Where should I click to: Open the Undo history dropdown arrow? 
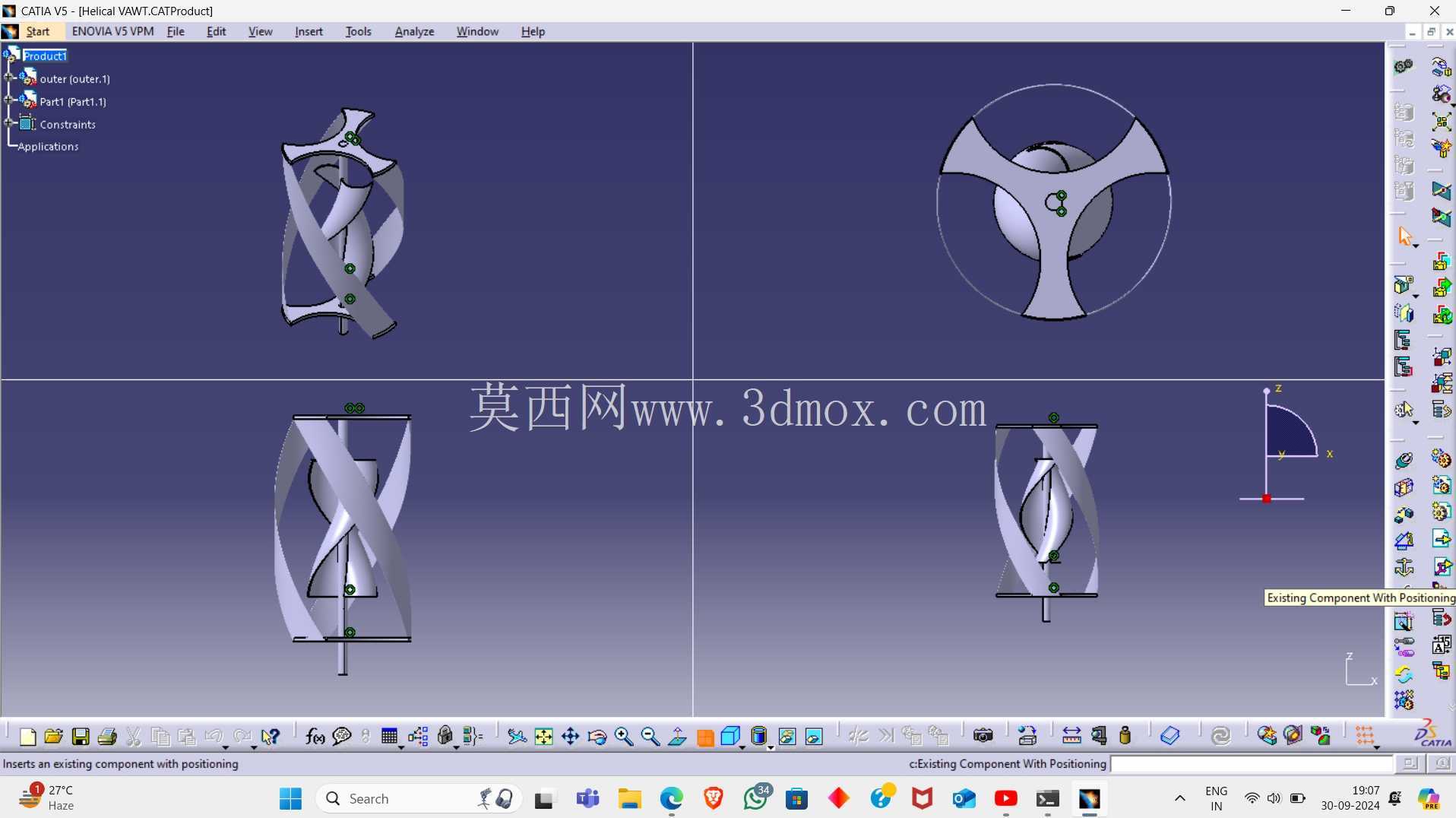[x=226, y=747]
